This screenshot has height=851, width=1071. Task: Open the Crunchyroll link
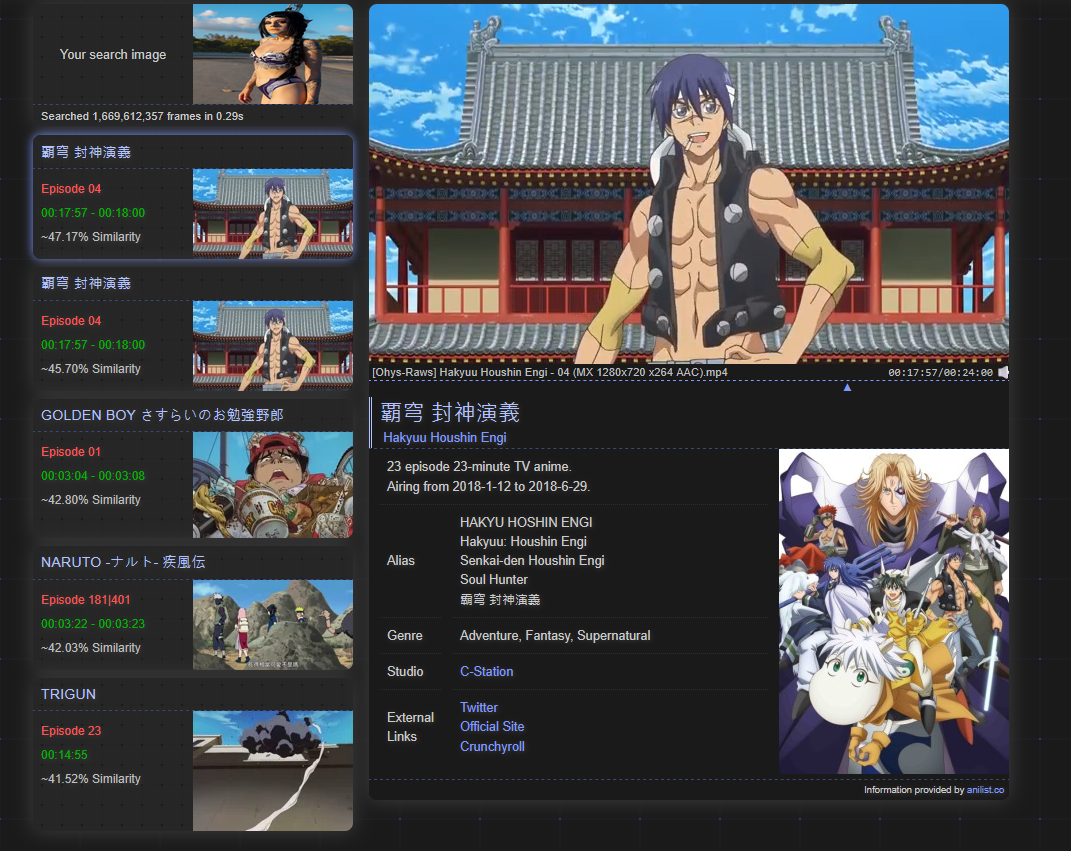point(492,747)
